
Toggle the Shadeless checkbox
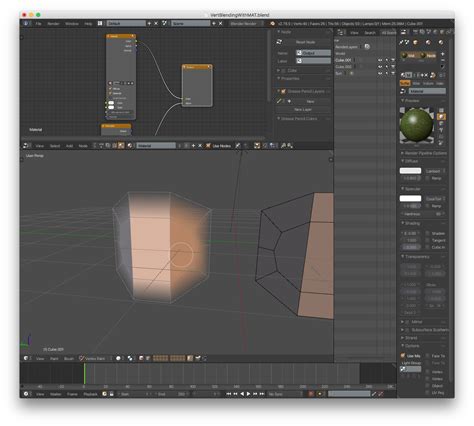click(427, 233)
